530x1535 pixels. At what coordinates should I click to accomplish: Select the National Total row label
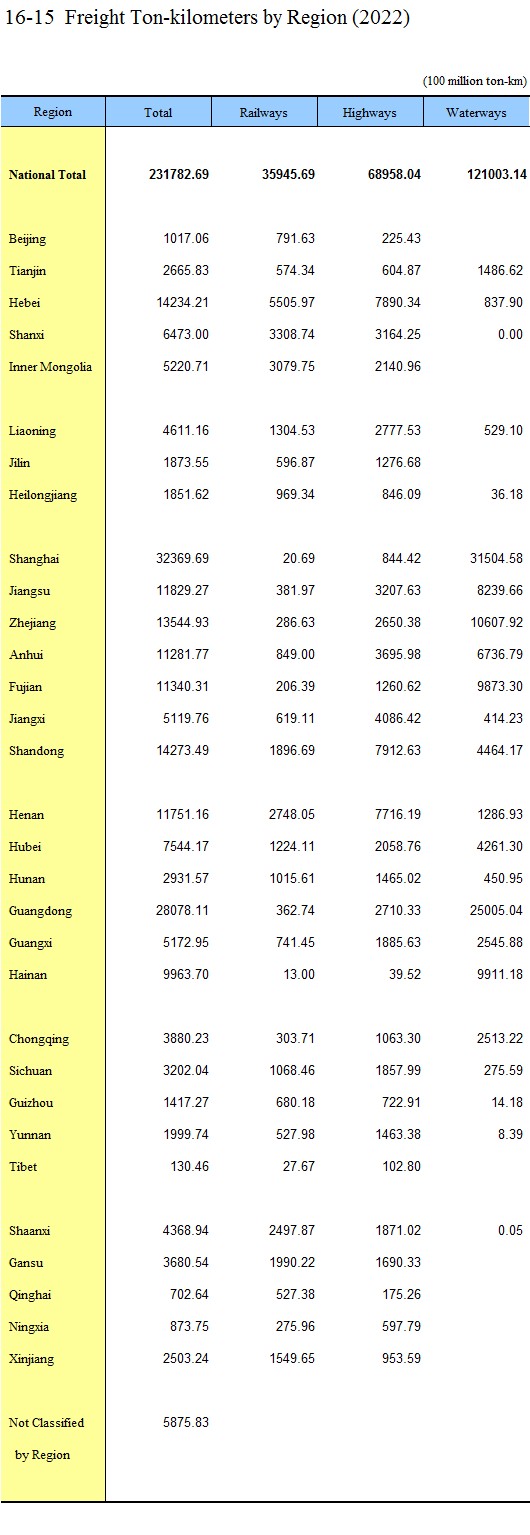coord(48,175)
